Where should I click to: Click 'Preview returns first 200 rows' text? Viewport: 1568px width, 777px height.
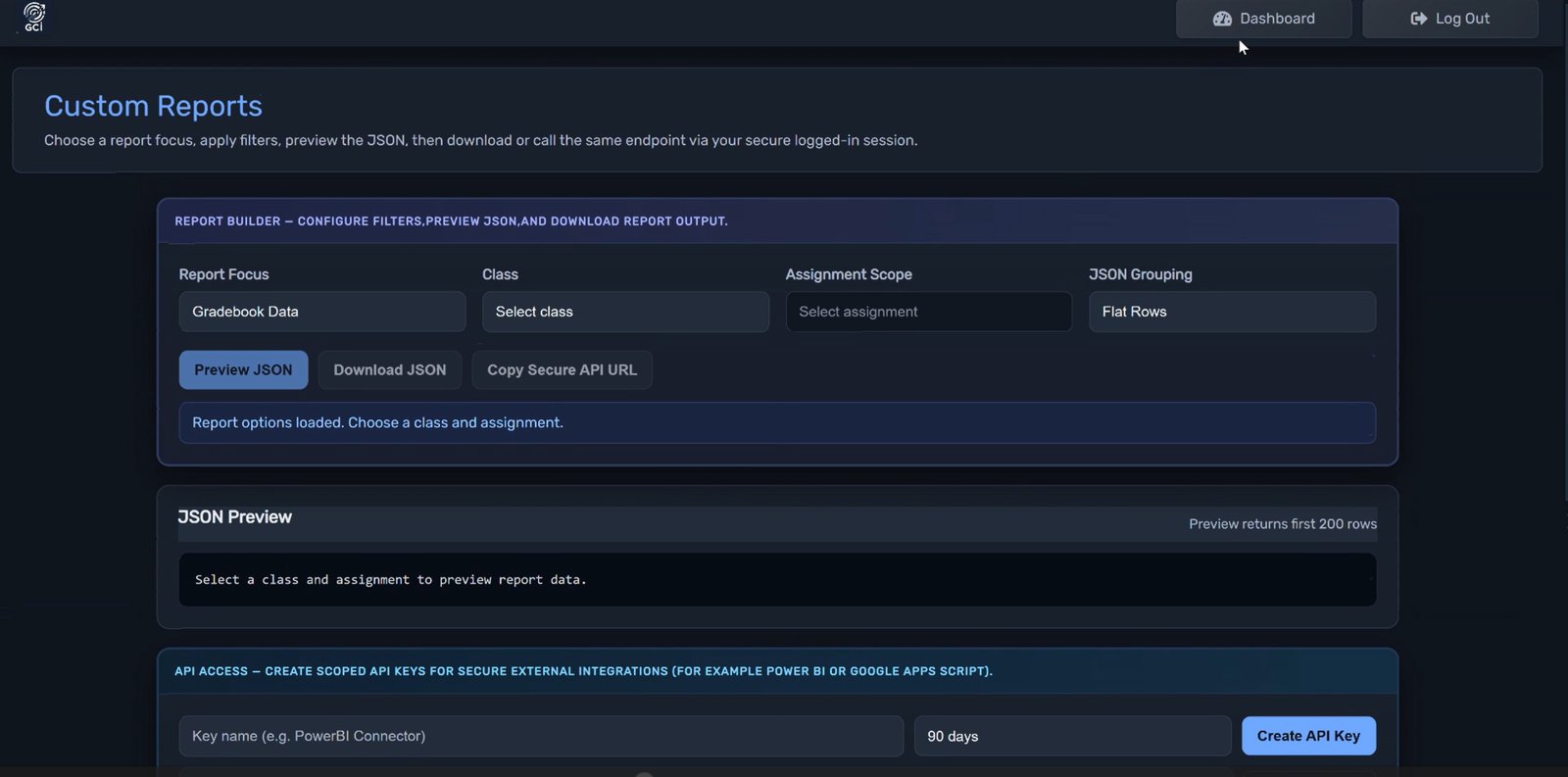1282,524
